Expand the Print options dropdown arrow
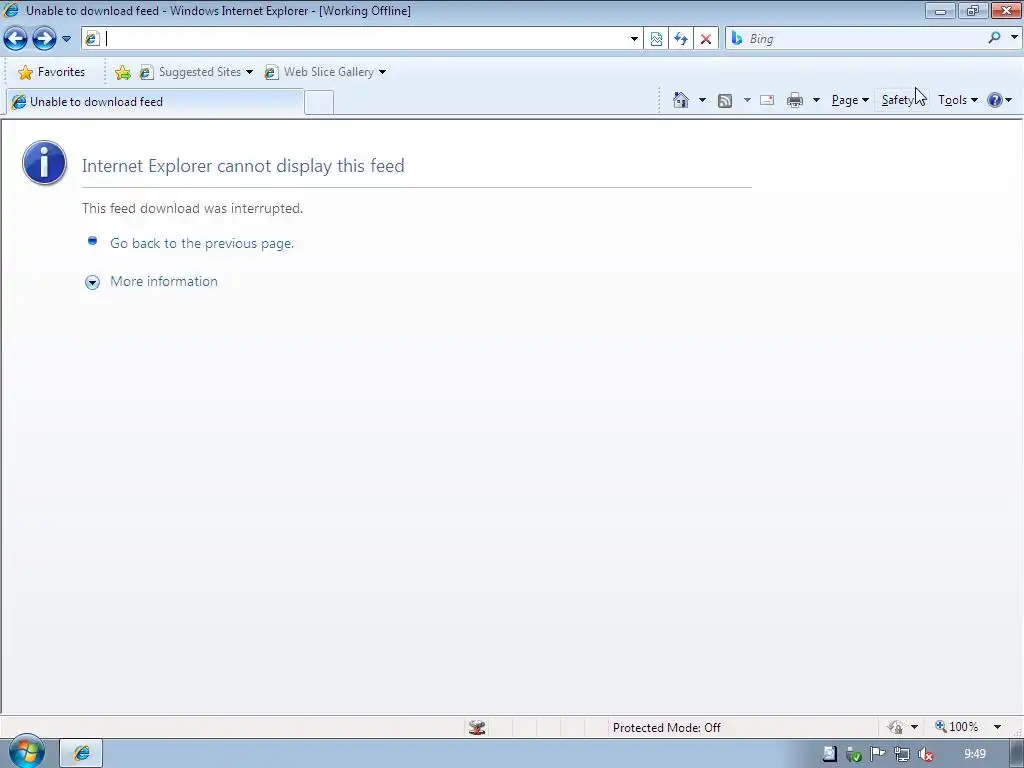 click(x=816, y=100)
